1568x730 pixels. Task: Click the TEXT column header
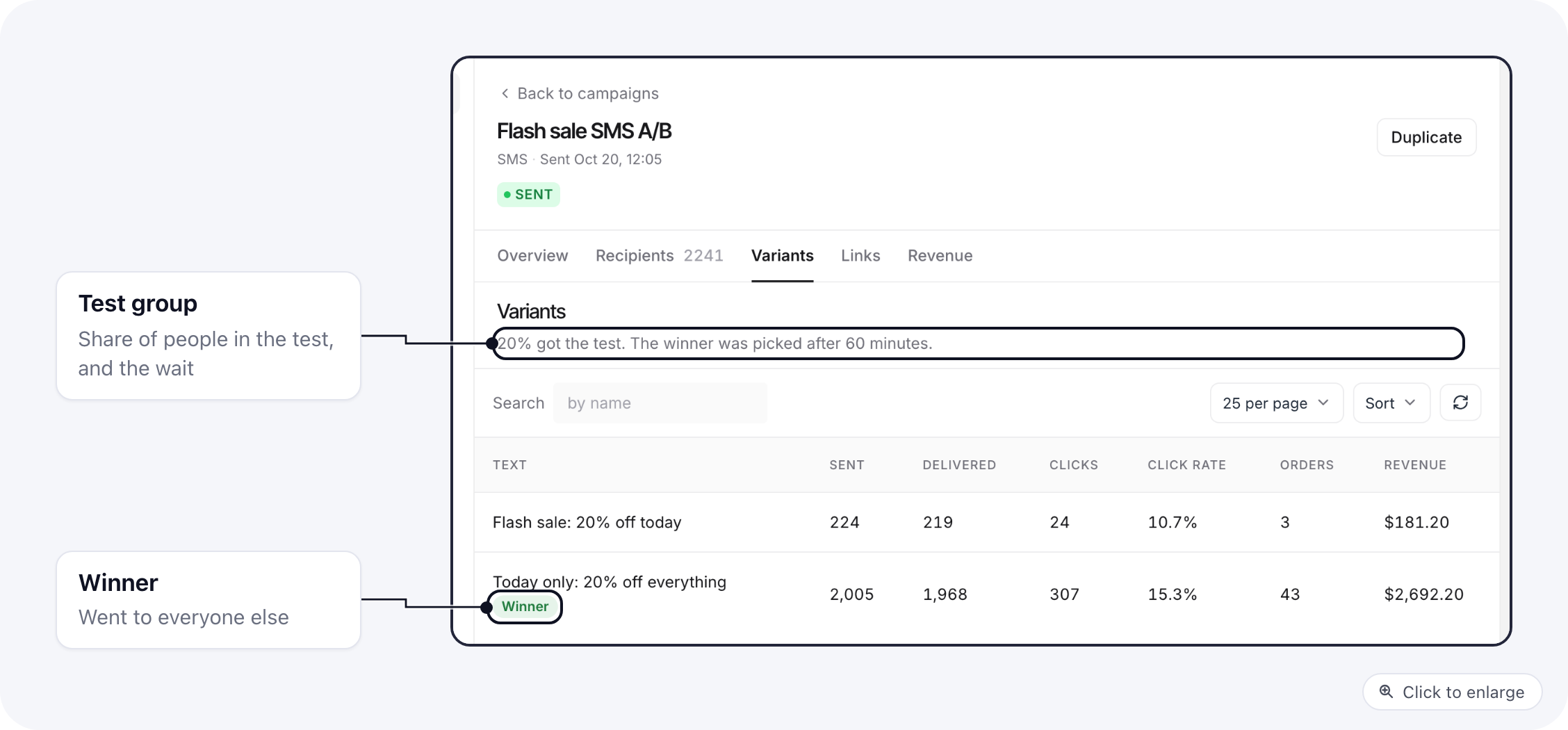(509, 464)
